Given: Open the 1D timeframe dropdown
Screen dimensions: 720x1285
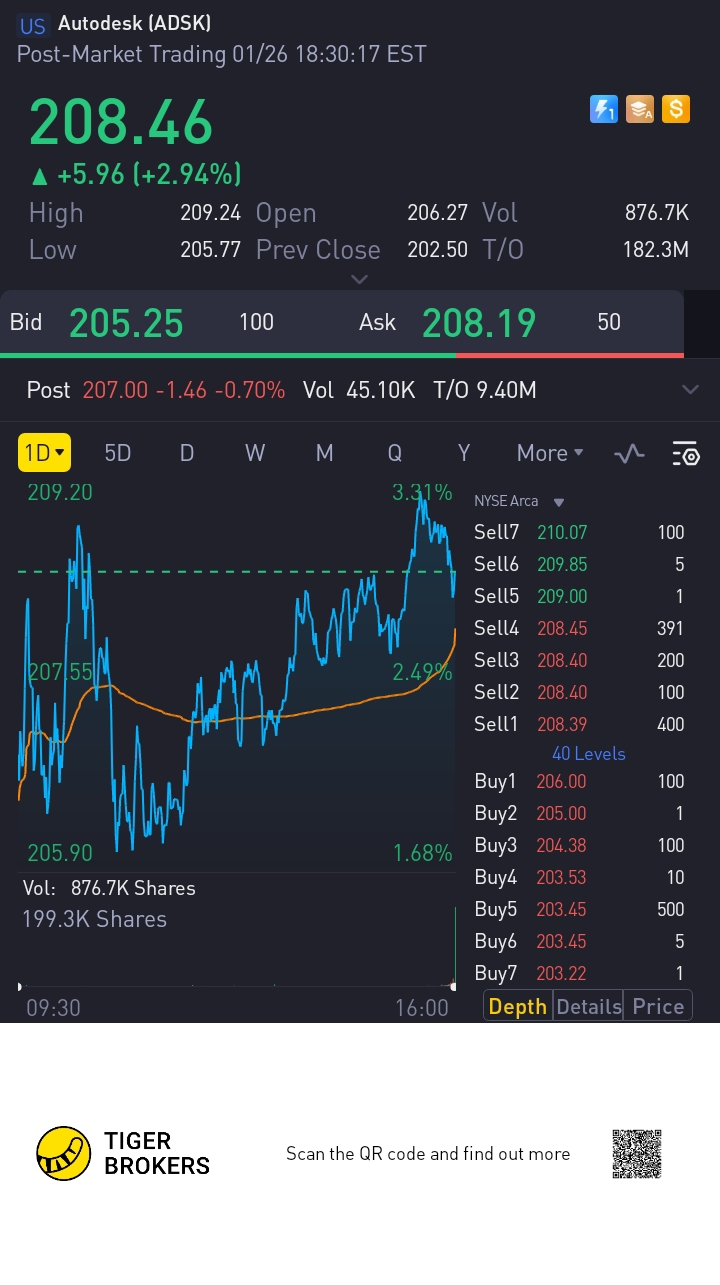Looking at the screenshot, I should pyautogui.click(x=44, y=453).
